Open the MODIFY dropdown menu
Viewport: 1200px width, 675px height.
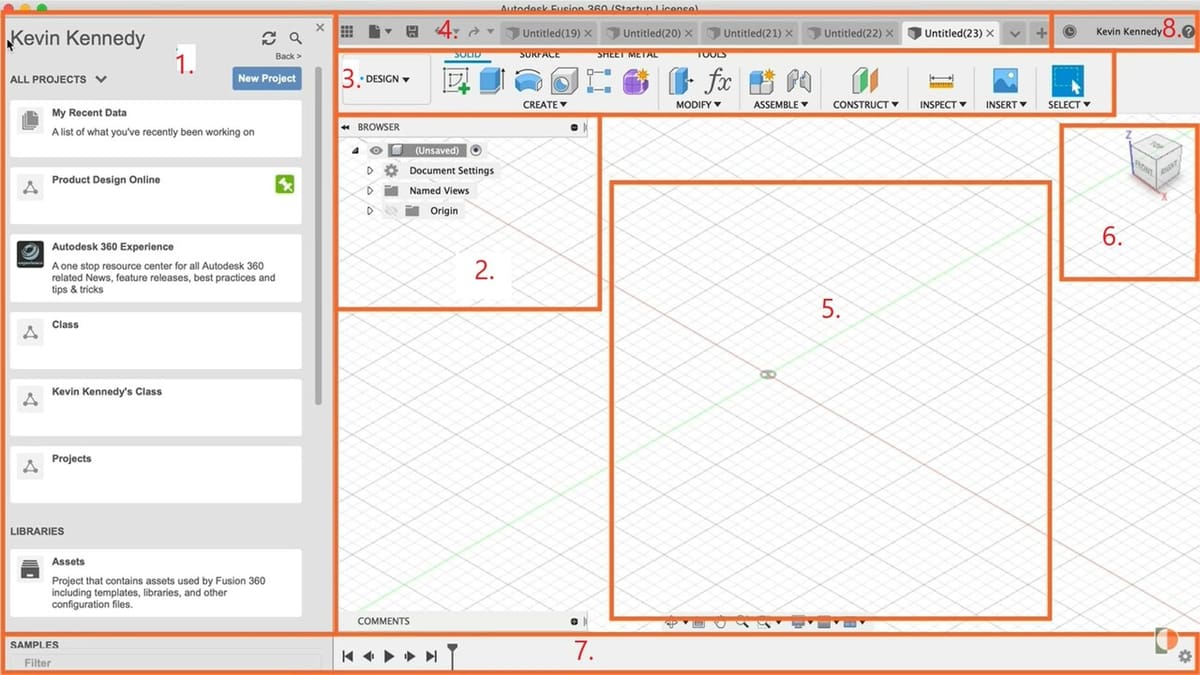(699, 104)
